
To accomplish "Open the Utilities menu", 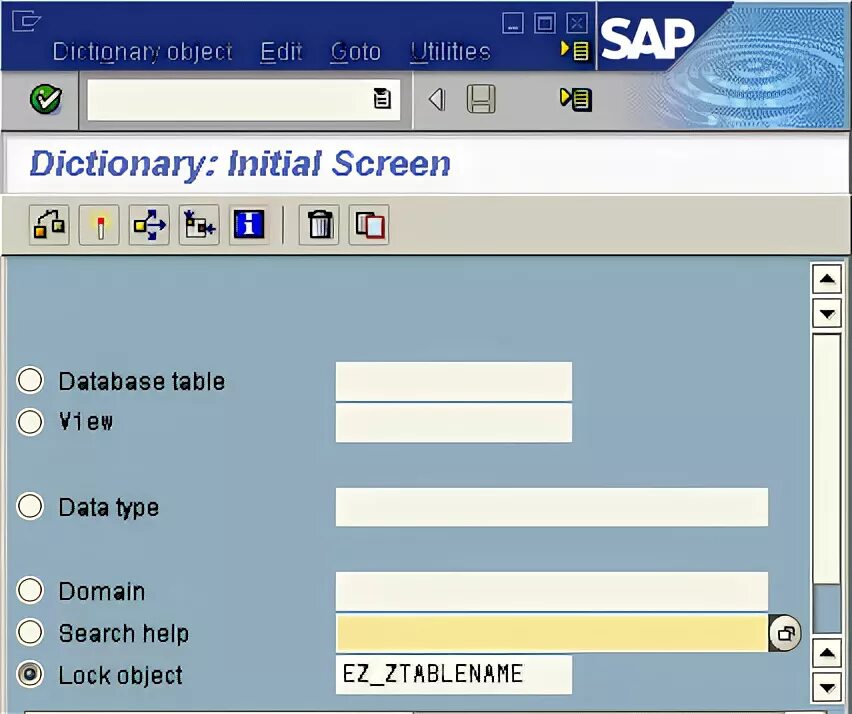I will point(450,52).
